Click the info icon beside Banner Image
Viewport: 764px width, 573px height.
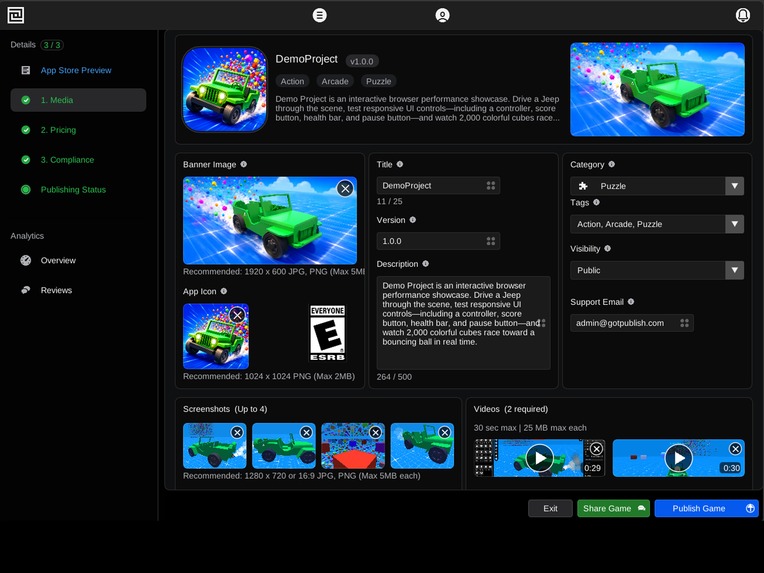point(244,164)
